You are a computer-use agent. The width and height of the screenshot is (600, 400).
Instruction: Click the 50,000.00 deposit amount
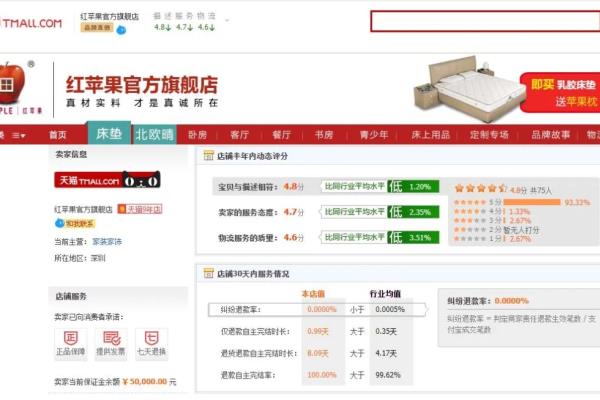145,381
